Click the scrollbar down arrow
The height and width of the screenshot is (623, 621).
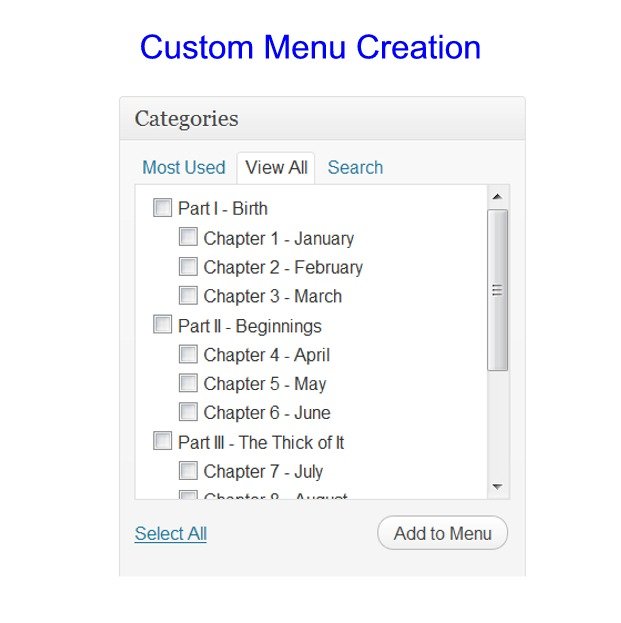497,486
